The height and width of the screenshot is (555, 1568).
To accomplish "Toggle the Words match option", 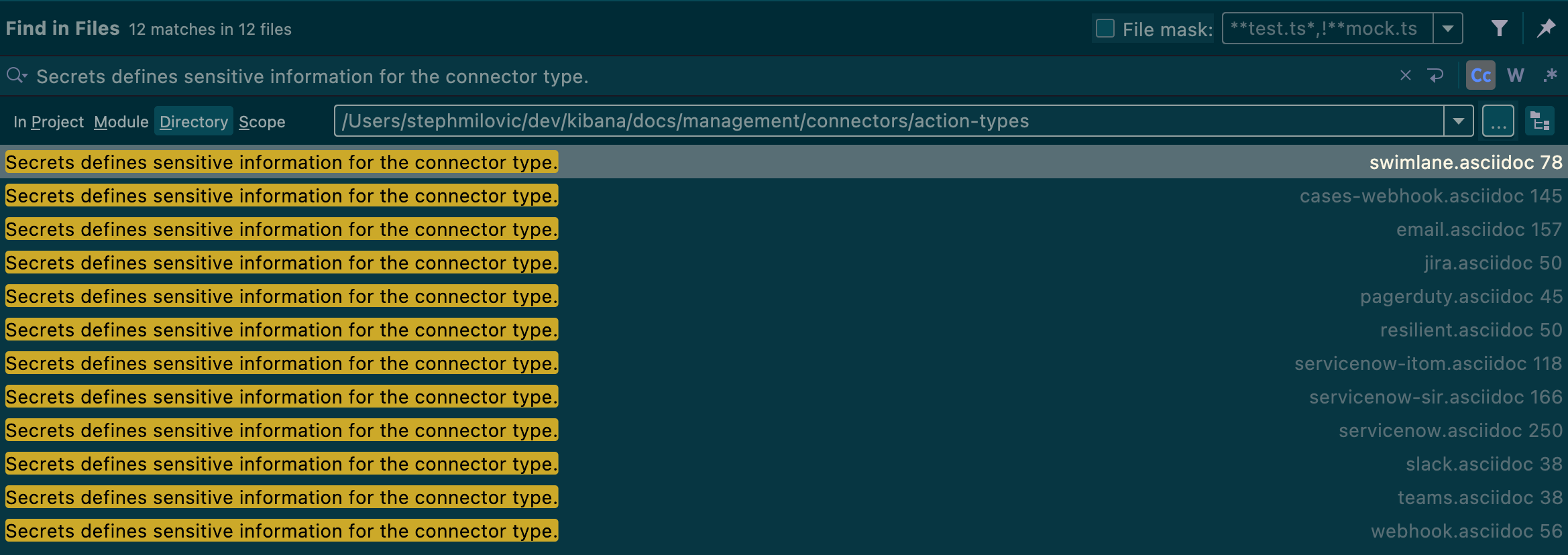I will (x=1516, y=76).
